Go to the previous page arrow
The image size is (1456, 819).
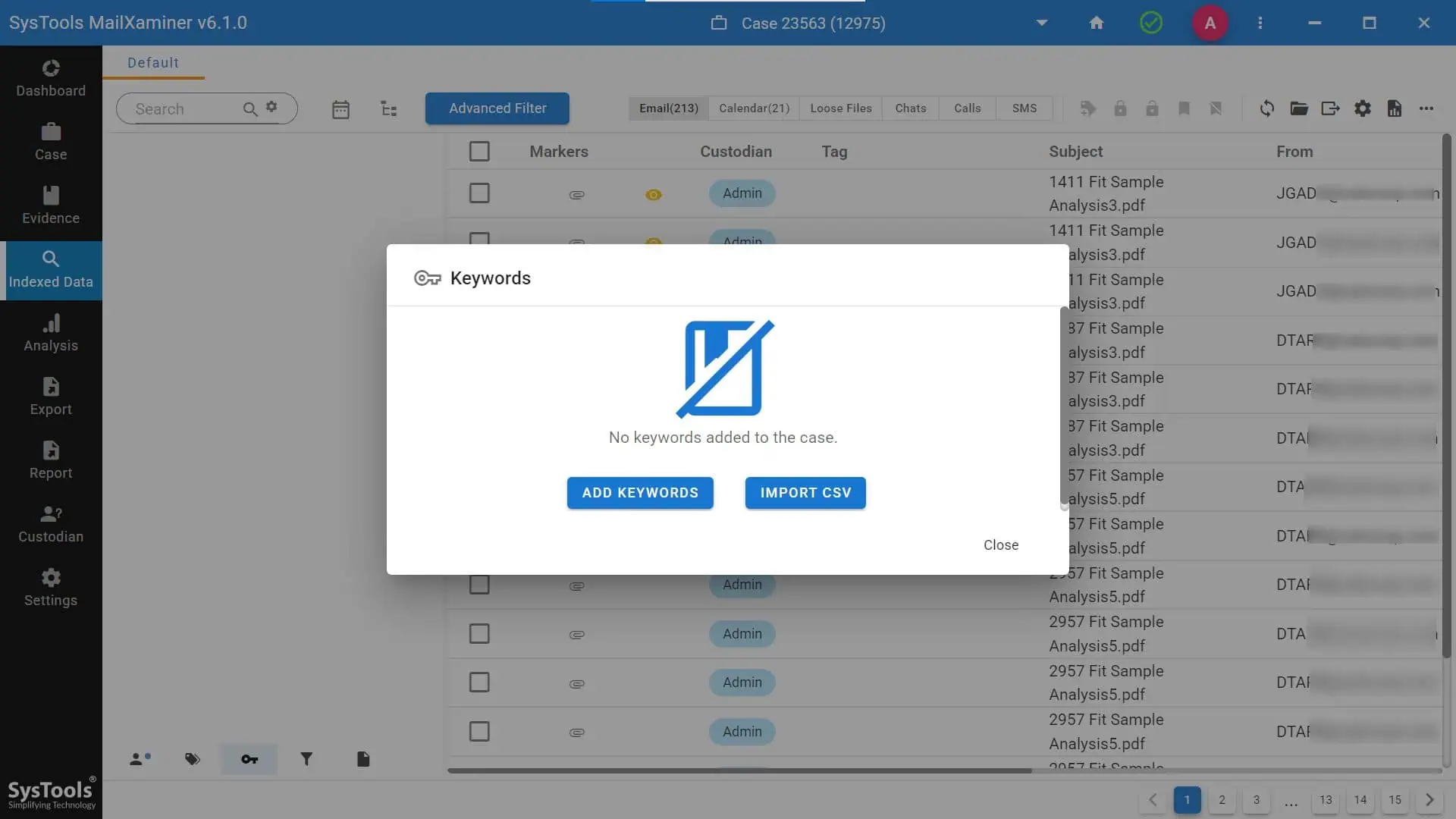point(1153,800)
